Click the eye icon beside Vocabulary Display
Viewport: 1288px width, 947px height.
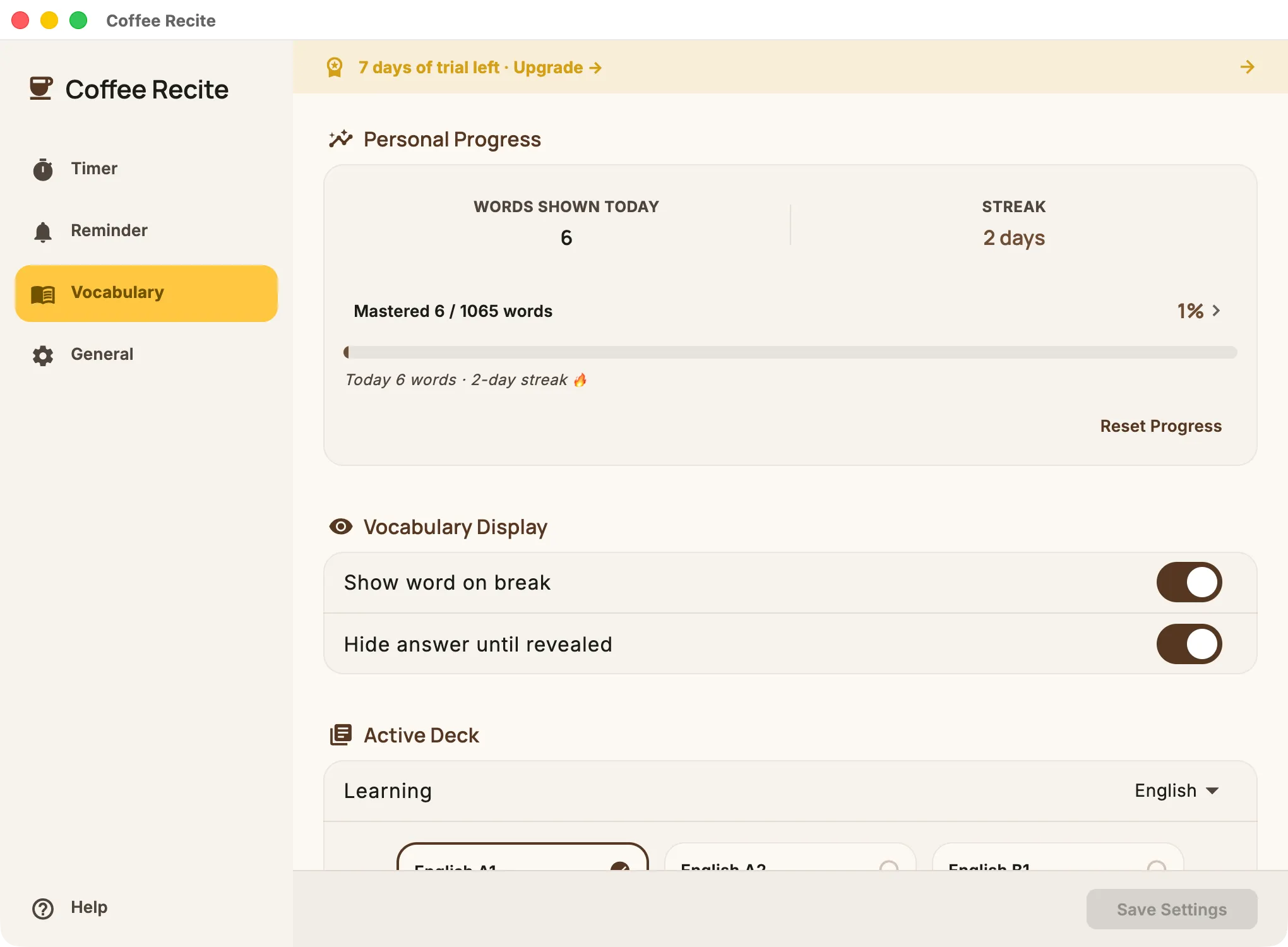coord(341,527)
